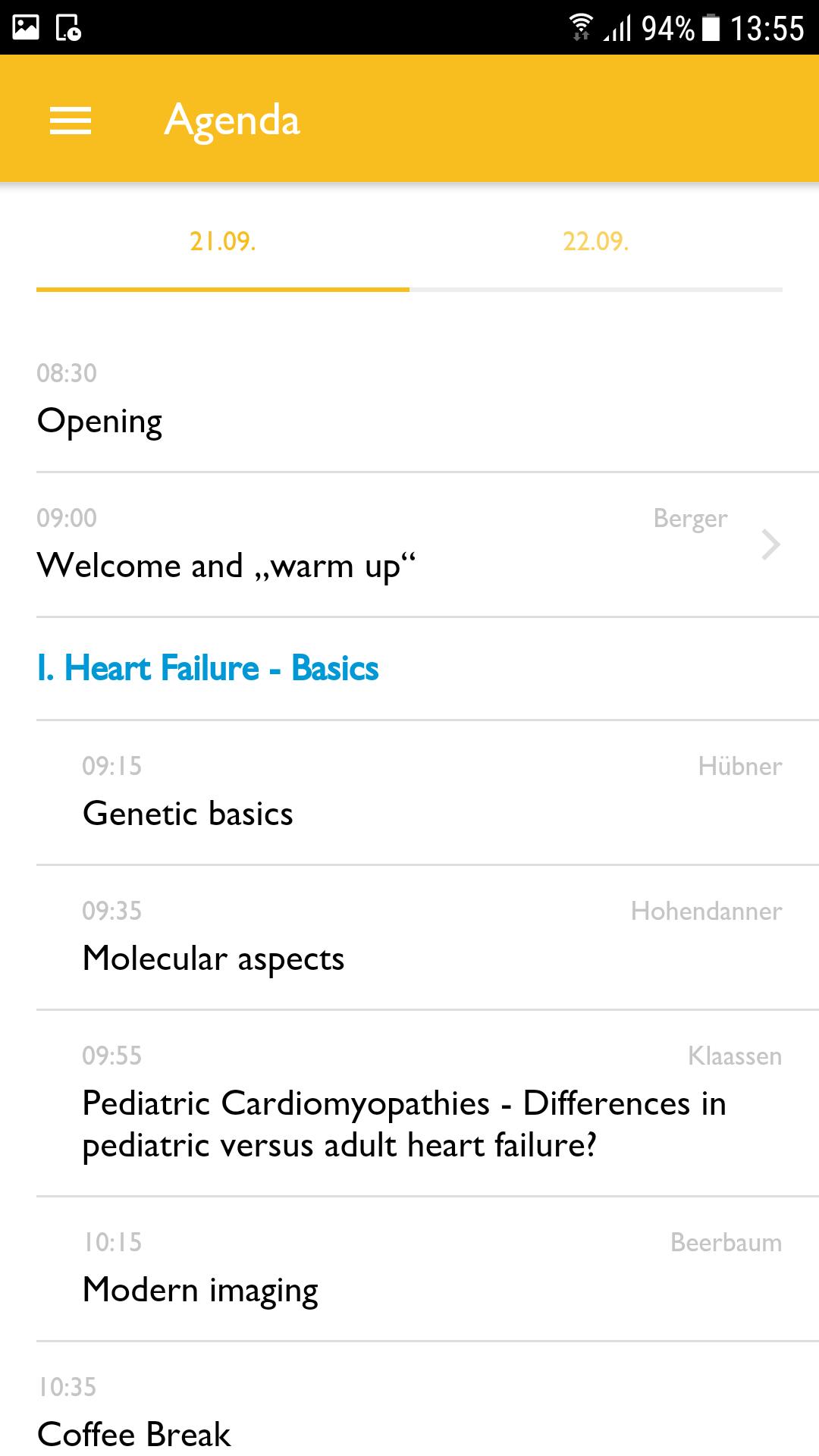Image resolution: width=819 pixels, height=1456 pixels.
Task: Switch to the 21.09. date tab
Action: point(223,241)
